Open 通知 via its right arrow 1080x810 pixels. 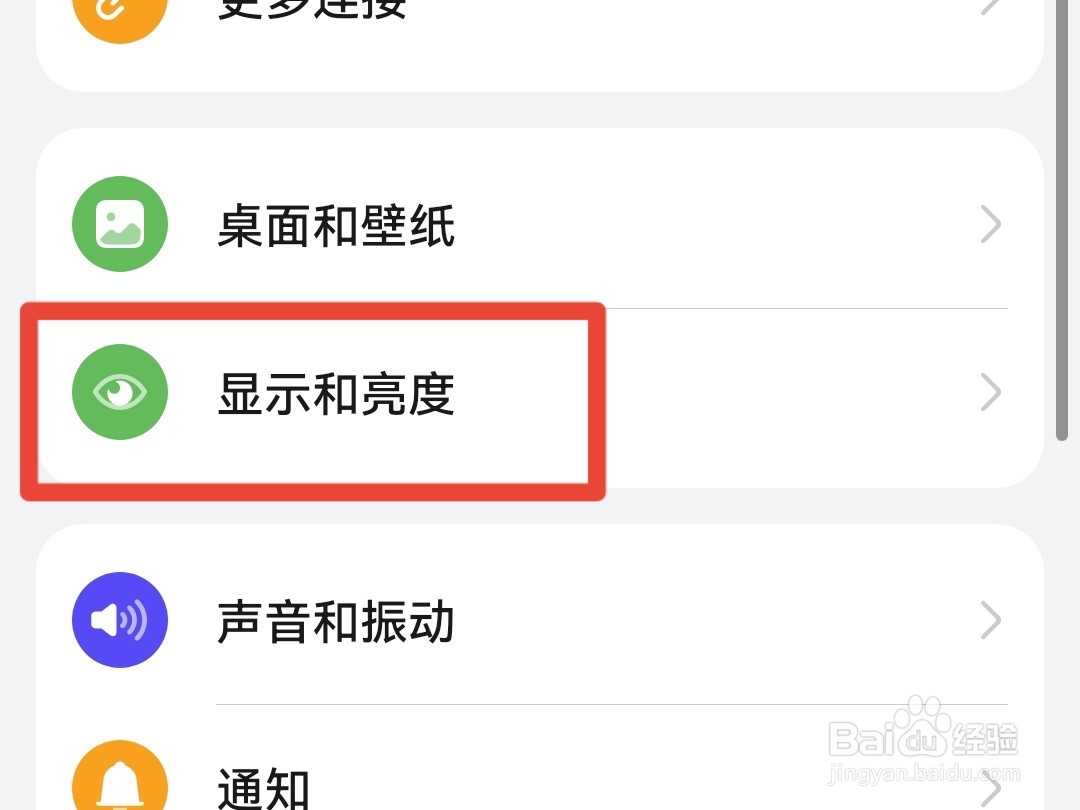pos(990,789)
